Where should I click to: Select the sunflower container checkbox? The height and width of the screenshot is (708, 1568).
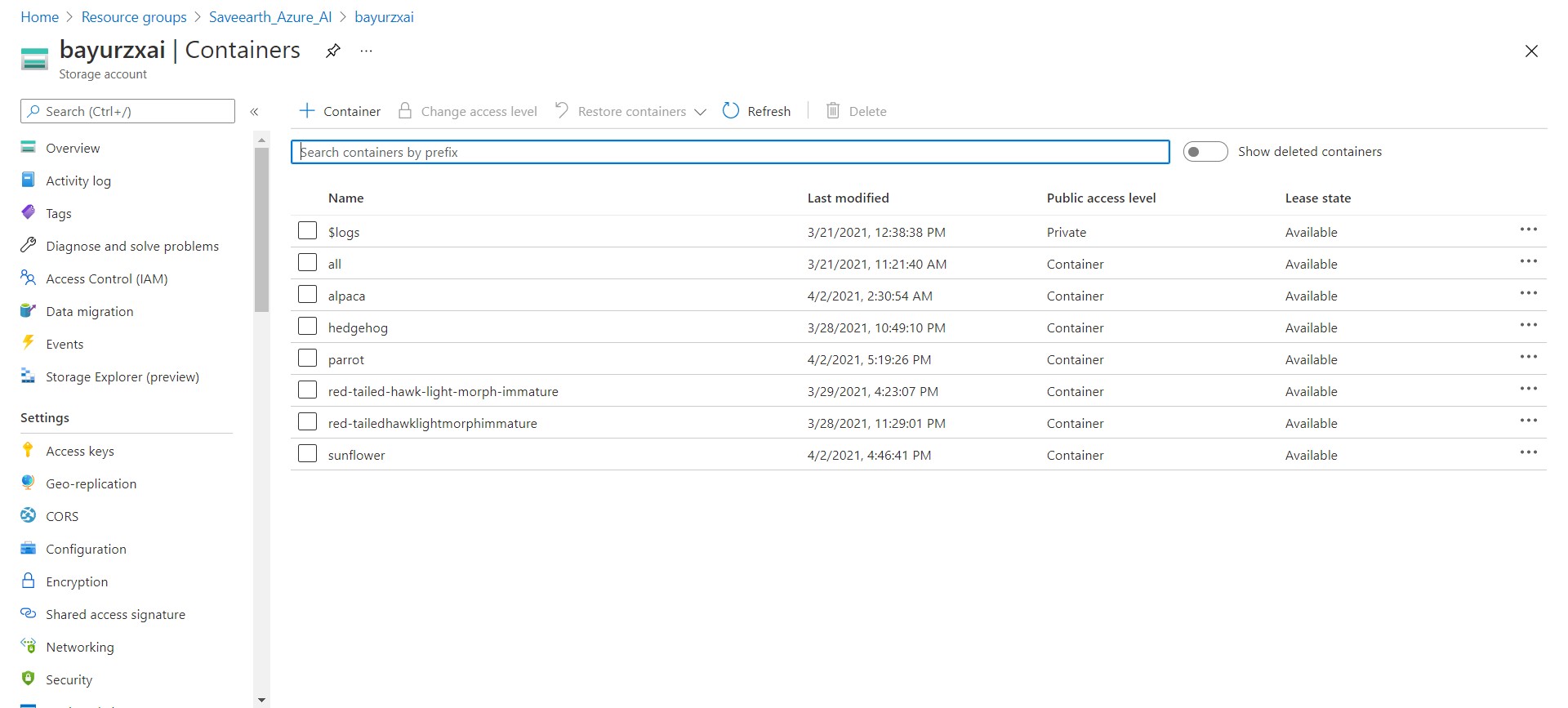point(307,454)
